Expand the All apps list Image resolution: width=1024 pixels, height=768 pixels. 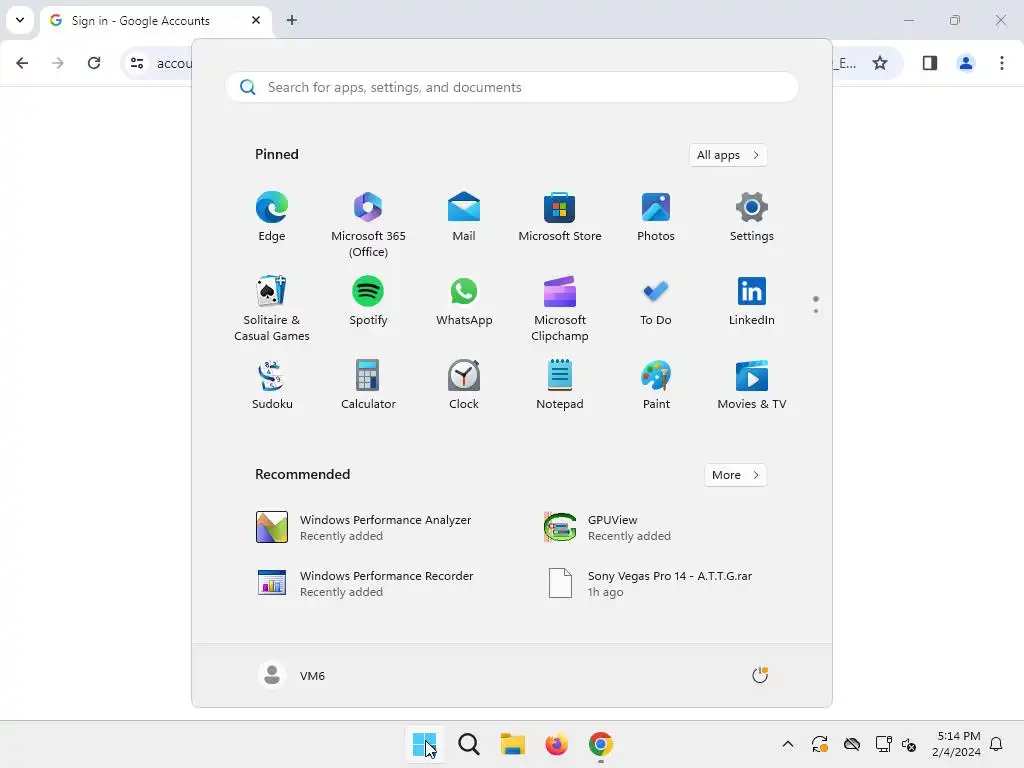pos(728,155)
